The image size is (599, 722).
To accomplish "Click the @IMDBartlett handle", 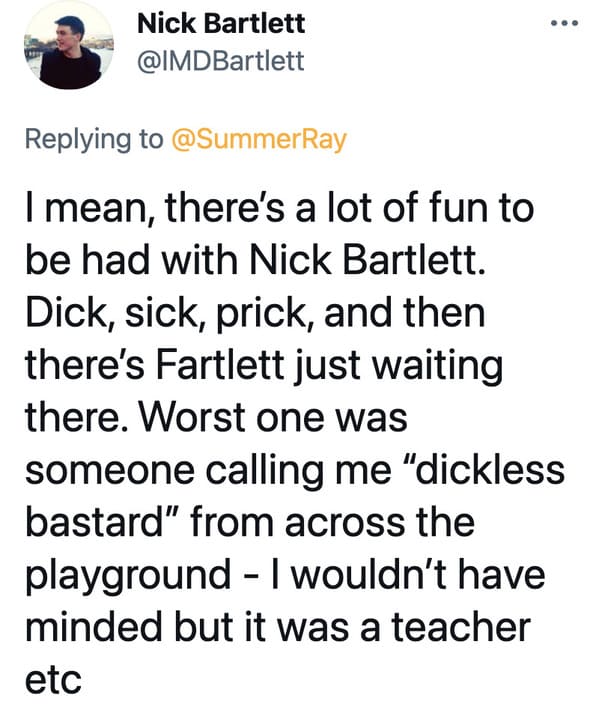I will click(221, 61).
